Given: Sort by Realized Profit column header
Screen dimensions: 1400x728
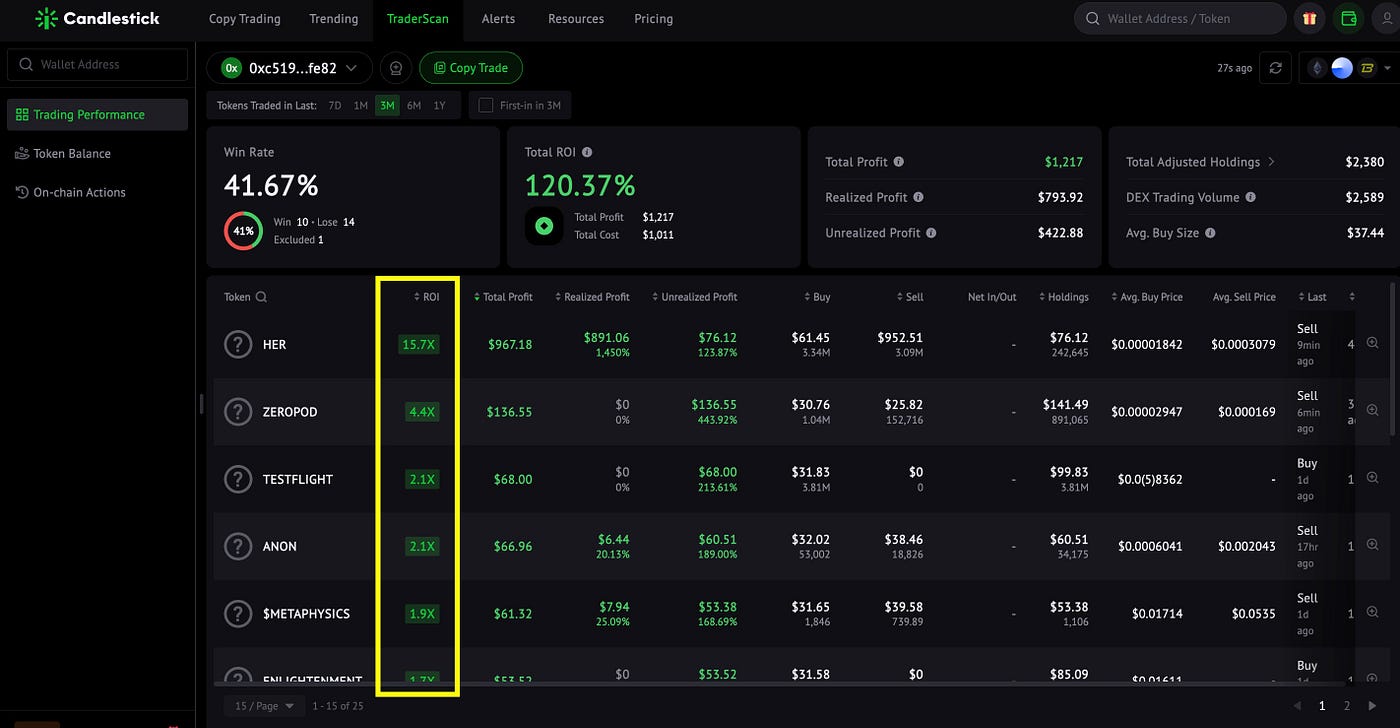Looking at the screenshot, I should coord(592,297).
